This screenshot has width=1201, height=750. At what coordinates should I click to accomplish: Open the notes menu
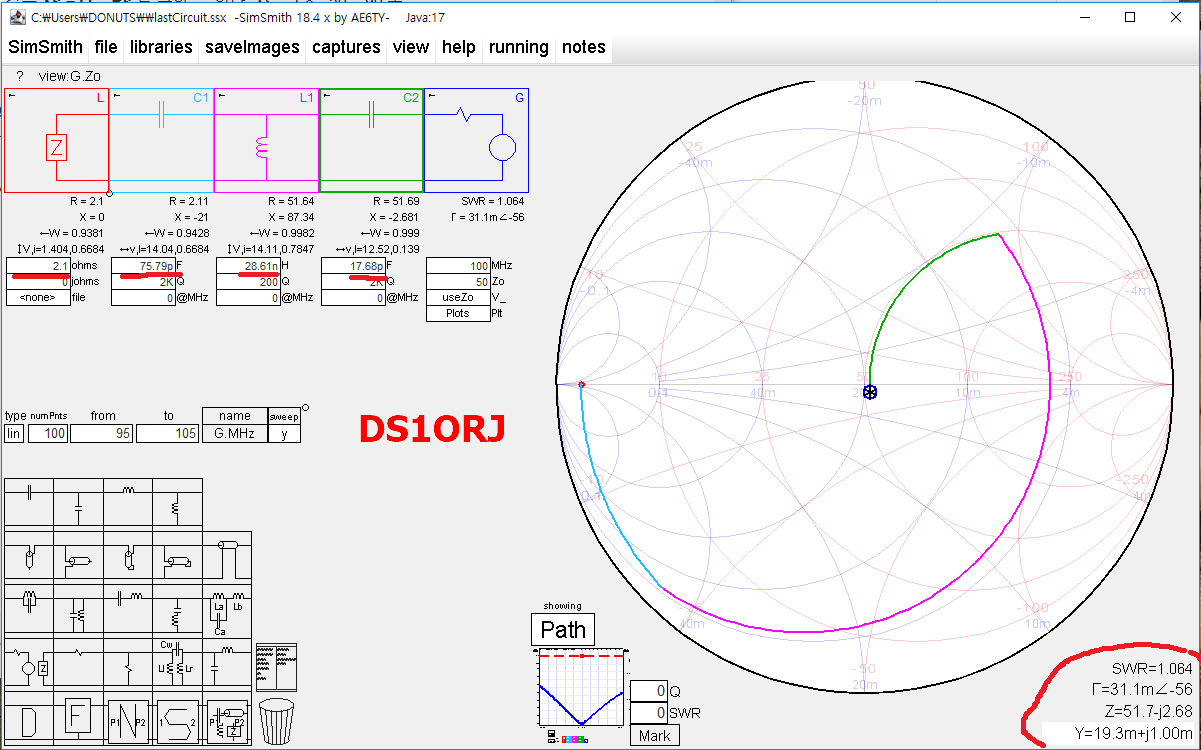click(x=584, y=47)
